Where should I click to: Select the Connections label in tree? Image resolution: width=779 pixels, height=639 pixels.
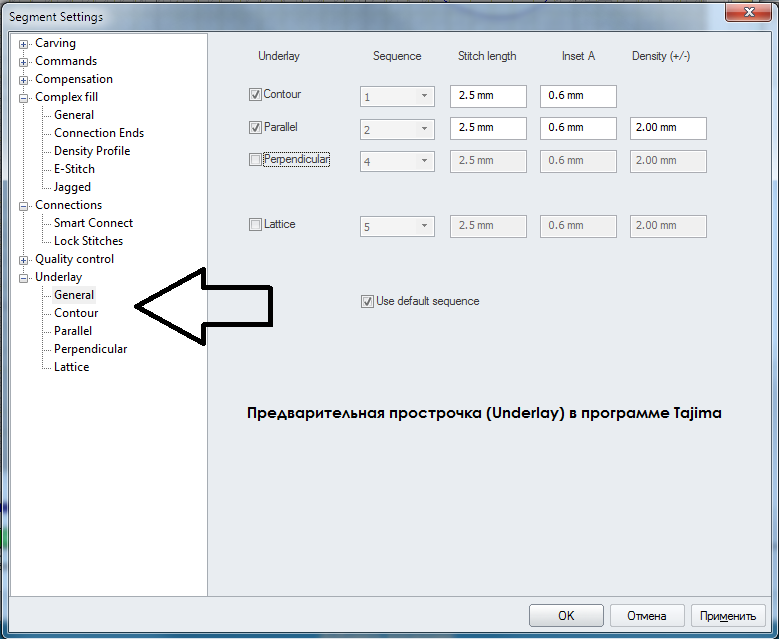click(68, 205)
